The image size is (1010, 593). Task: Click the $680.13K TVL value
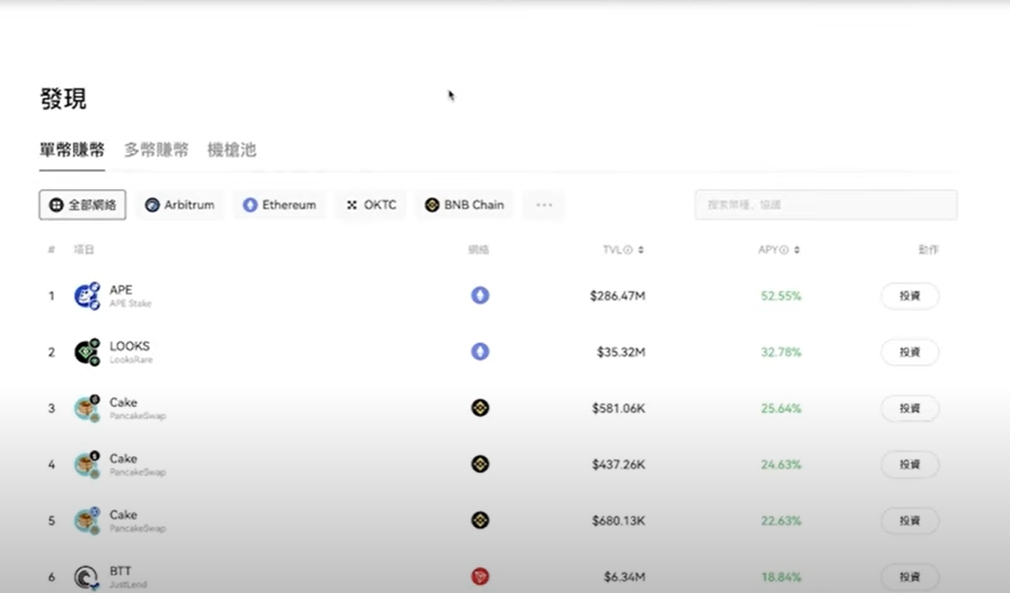[619, 520]
